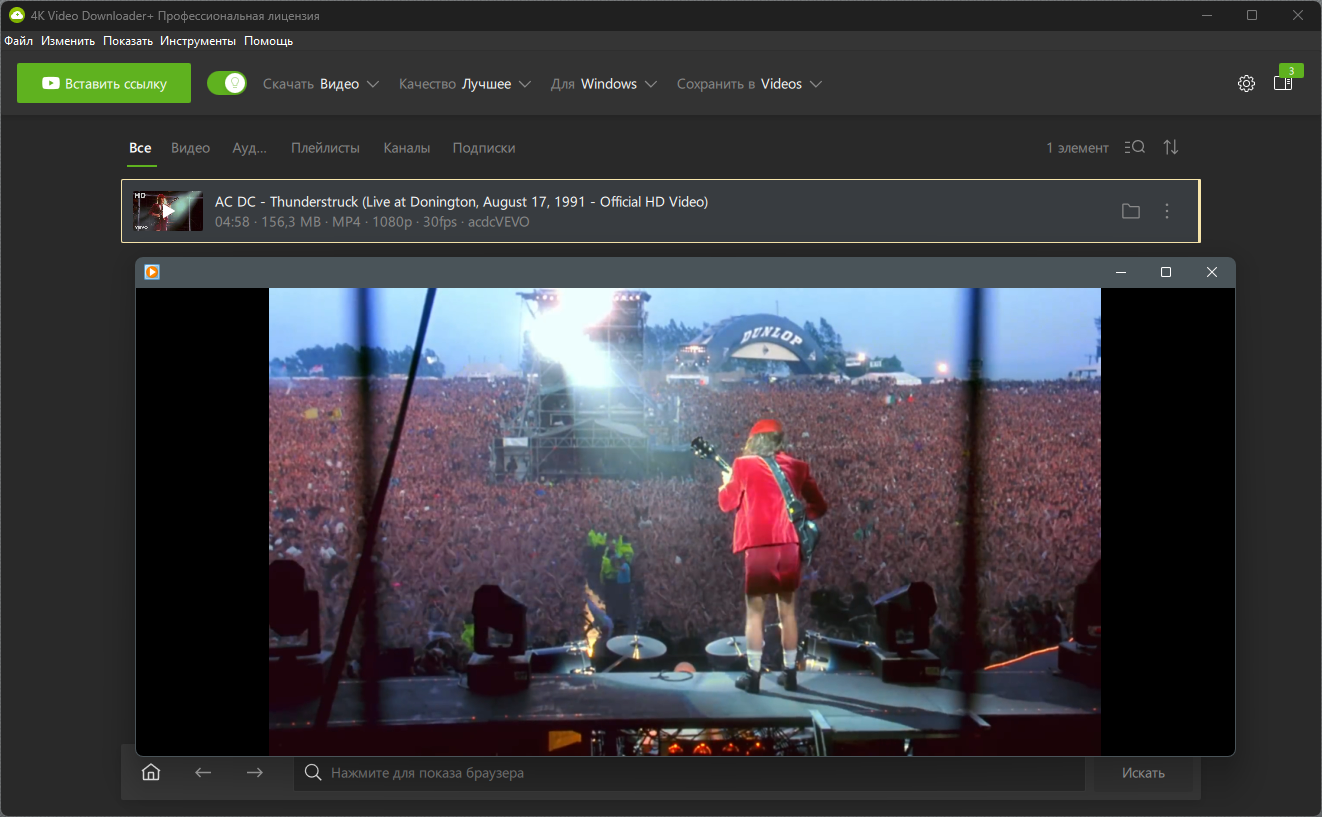Click the browser forward arrow
This screenshot has width=1322, height=817.
255,772
